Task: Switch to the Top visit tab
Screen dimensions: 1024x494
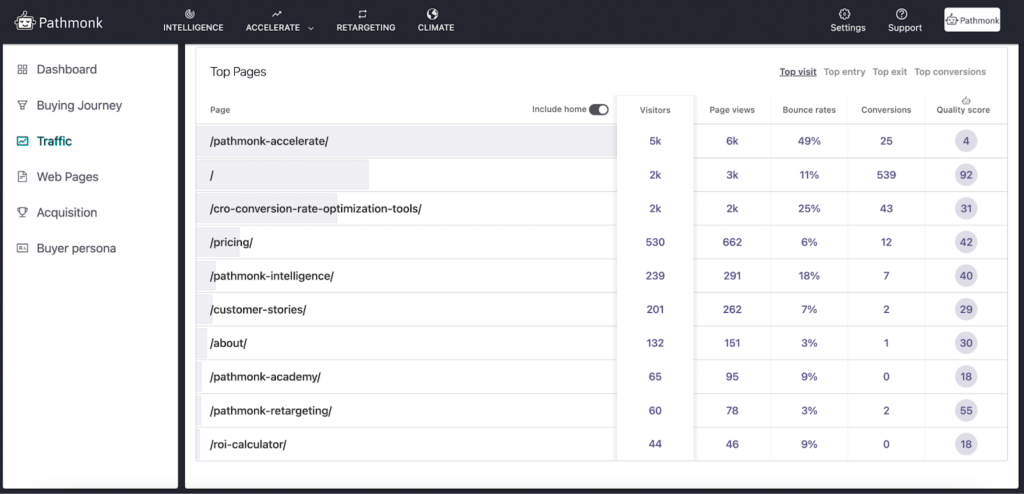Action: click(x=798, y=72)
